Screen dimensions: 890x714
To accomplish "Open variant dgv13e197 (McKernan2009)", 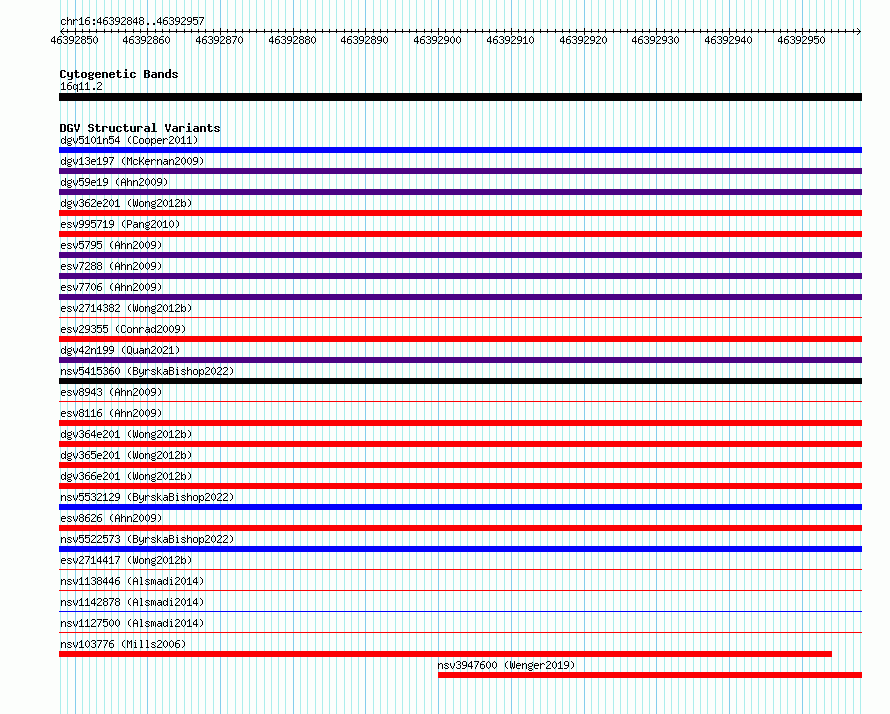I will 132,161.
